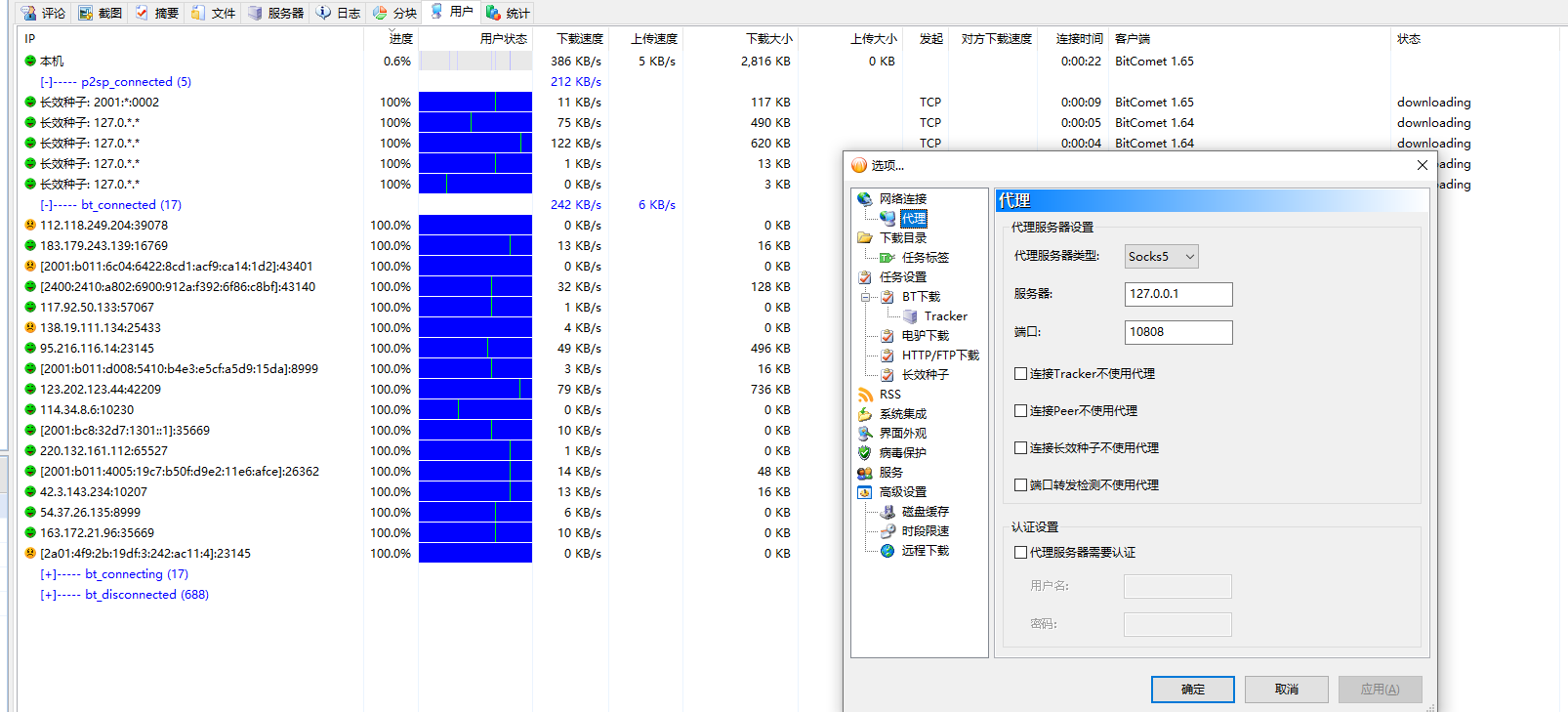The image size is (1568, 712).
Task: Switch to the 摘要 tab
Action: (x=156, y=13)
